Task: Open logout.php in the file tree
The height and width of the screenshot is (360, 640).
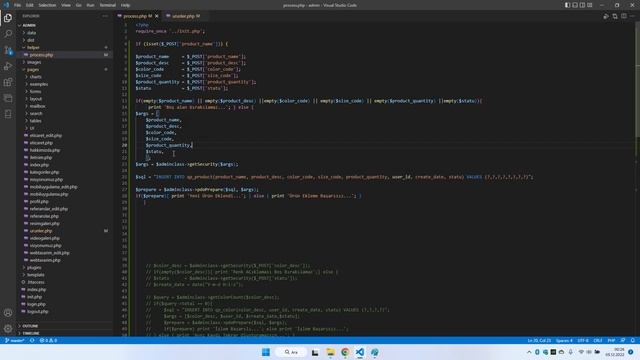Action: pyautogui.click(x=38, y=311)
